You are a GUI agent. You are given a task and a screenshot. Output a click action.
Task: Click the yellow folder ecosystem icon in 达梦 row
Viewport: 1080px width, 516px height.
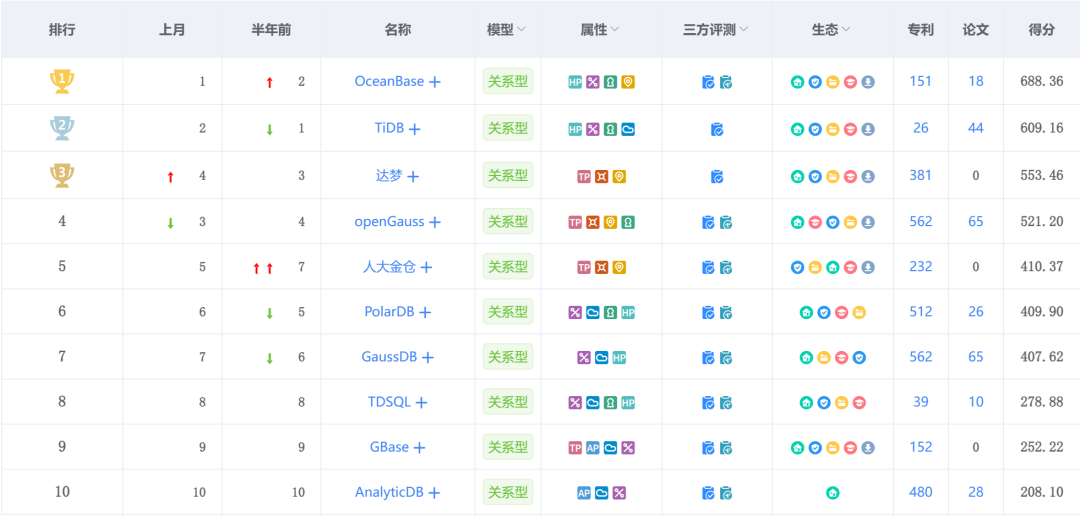[x=832, y=176]
